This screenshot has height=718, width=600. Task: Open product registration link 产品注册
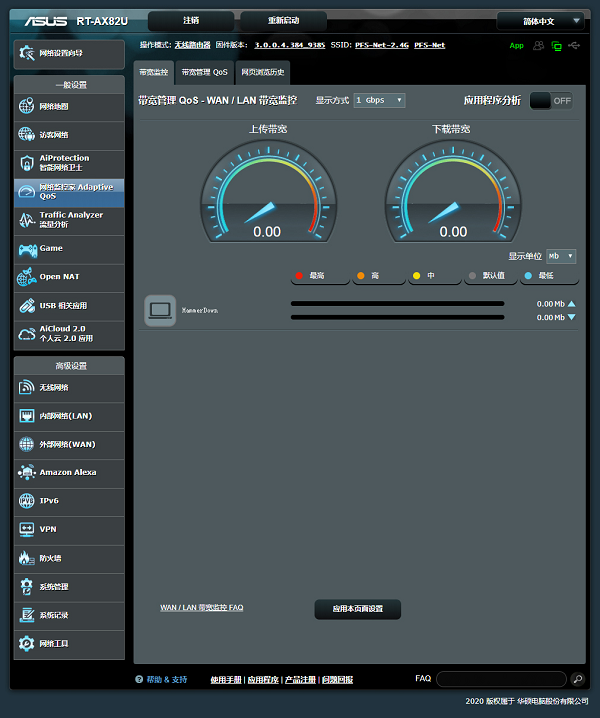coord(300,680)
